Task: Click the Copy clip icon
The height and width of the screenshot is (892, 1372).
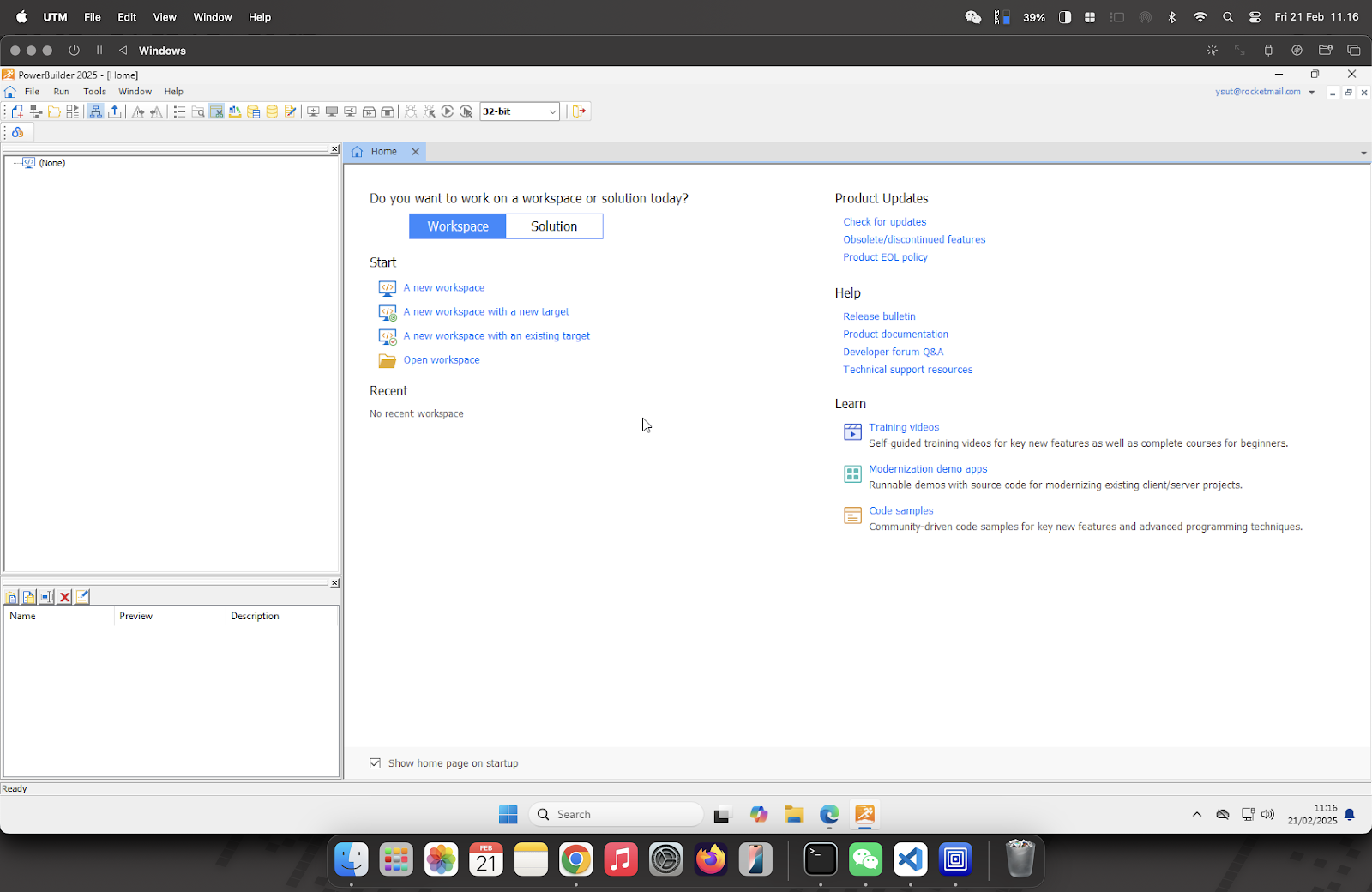Action: point(29,597)
